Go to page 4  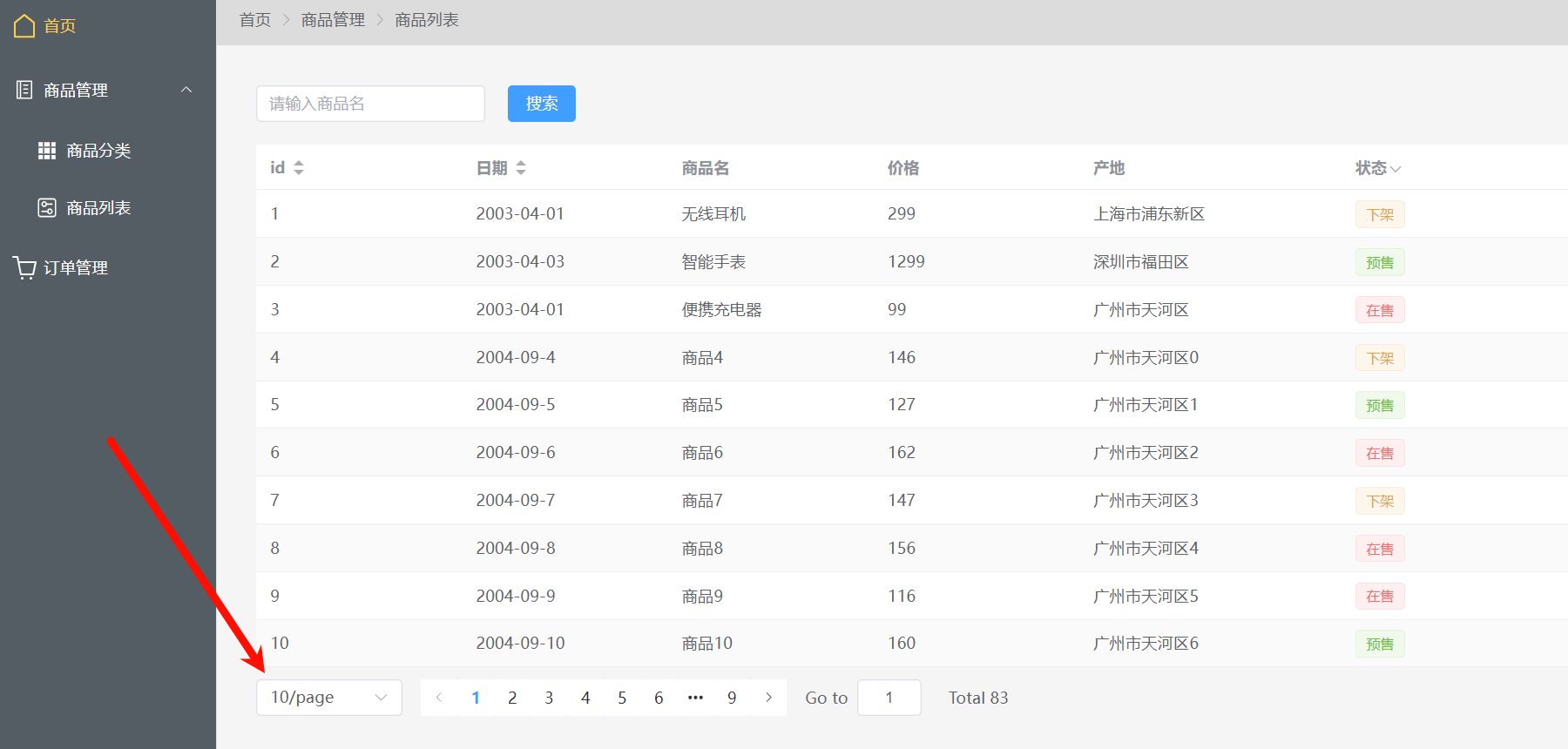(585, 698)
